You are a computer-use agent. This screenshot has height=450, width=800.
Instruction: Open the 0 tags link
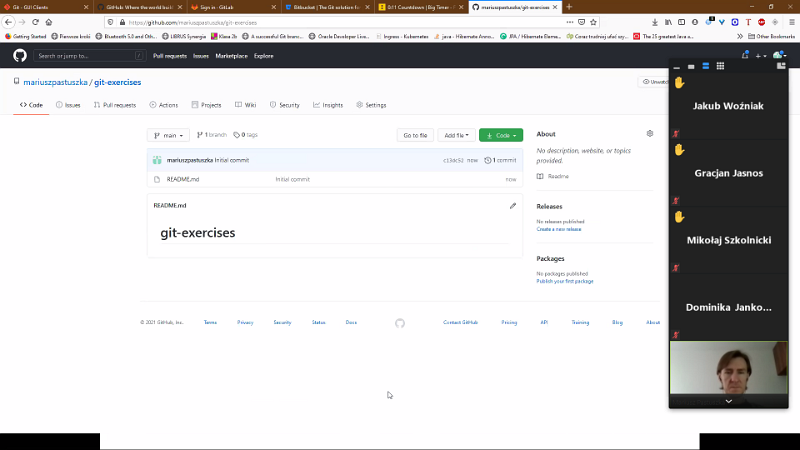[245, 135]
